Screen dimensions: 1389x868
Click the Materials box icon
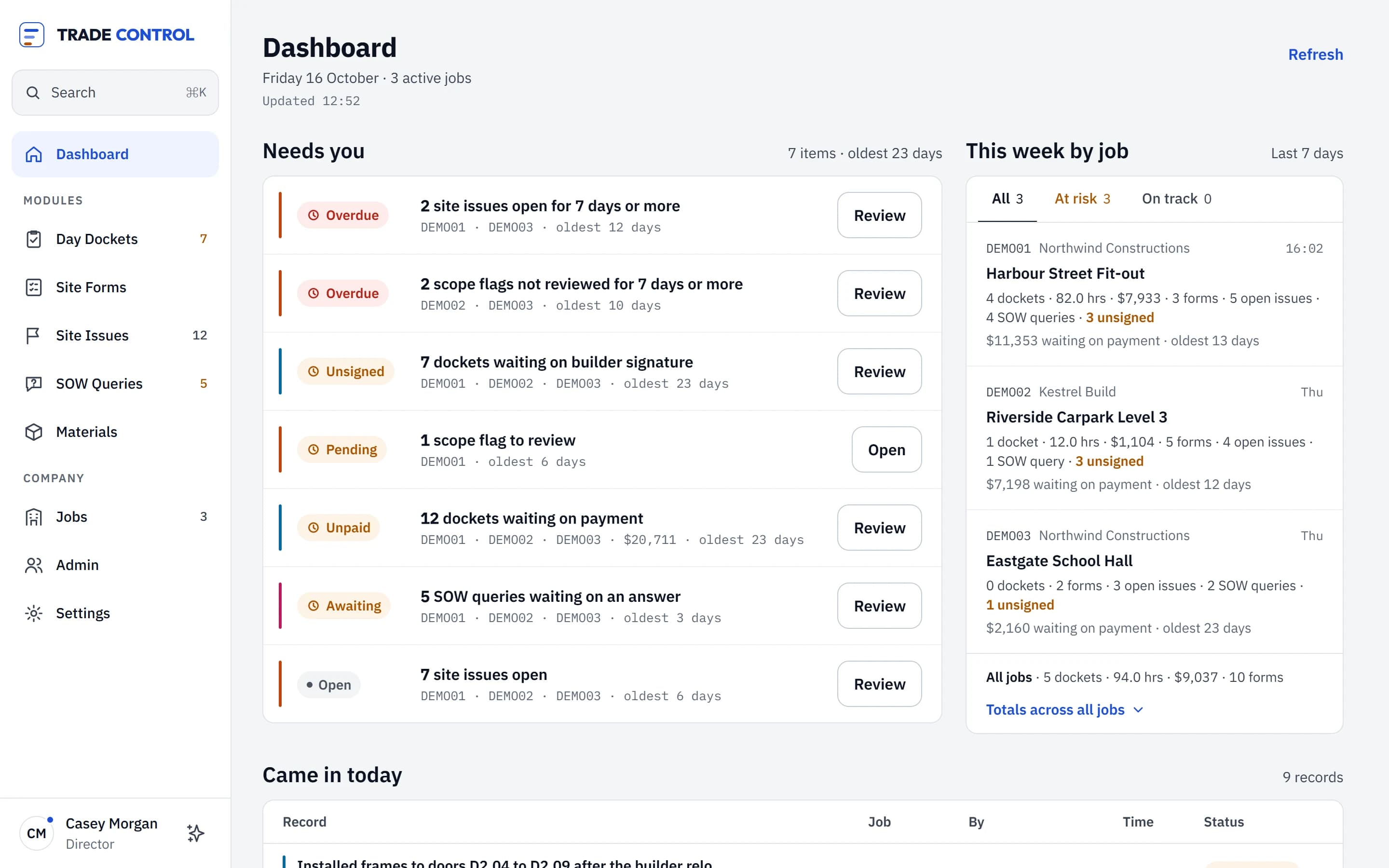(34, 432)
